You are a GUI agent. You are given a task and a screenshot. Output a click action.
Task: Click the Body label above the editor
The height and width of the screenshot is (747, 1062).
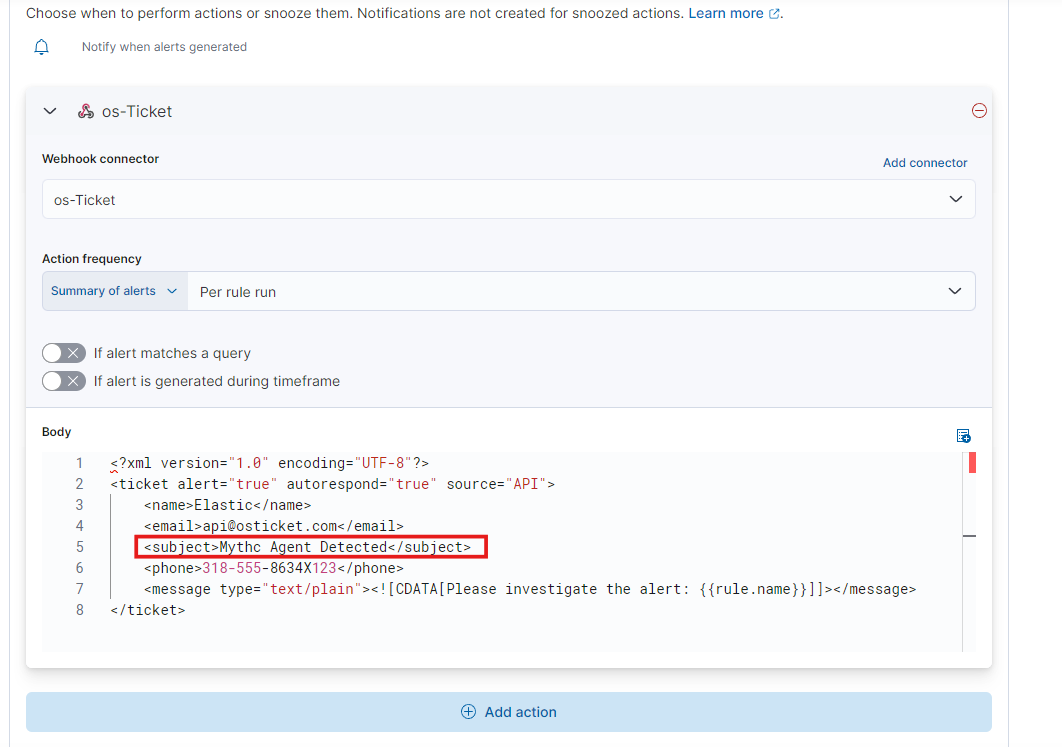click(x=56, y=431)
